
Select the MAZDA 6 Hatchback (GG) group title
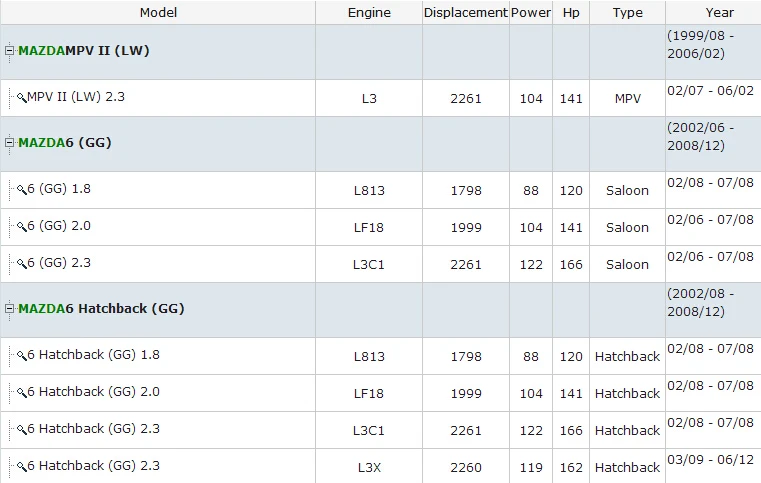101,309
